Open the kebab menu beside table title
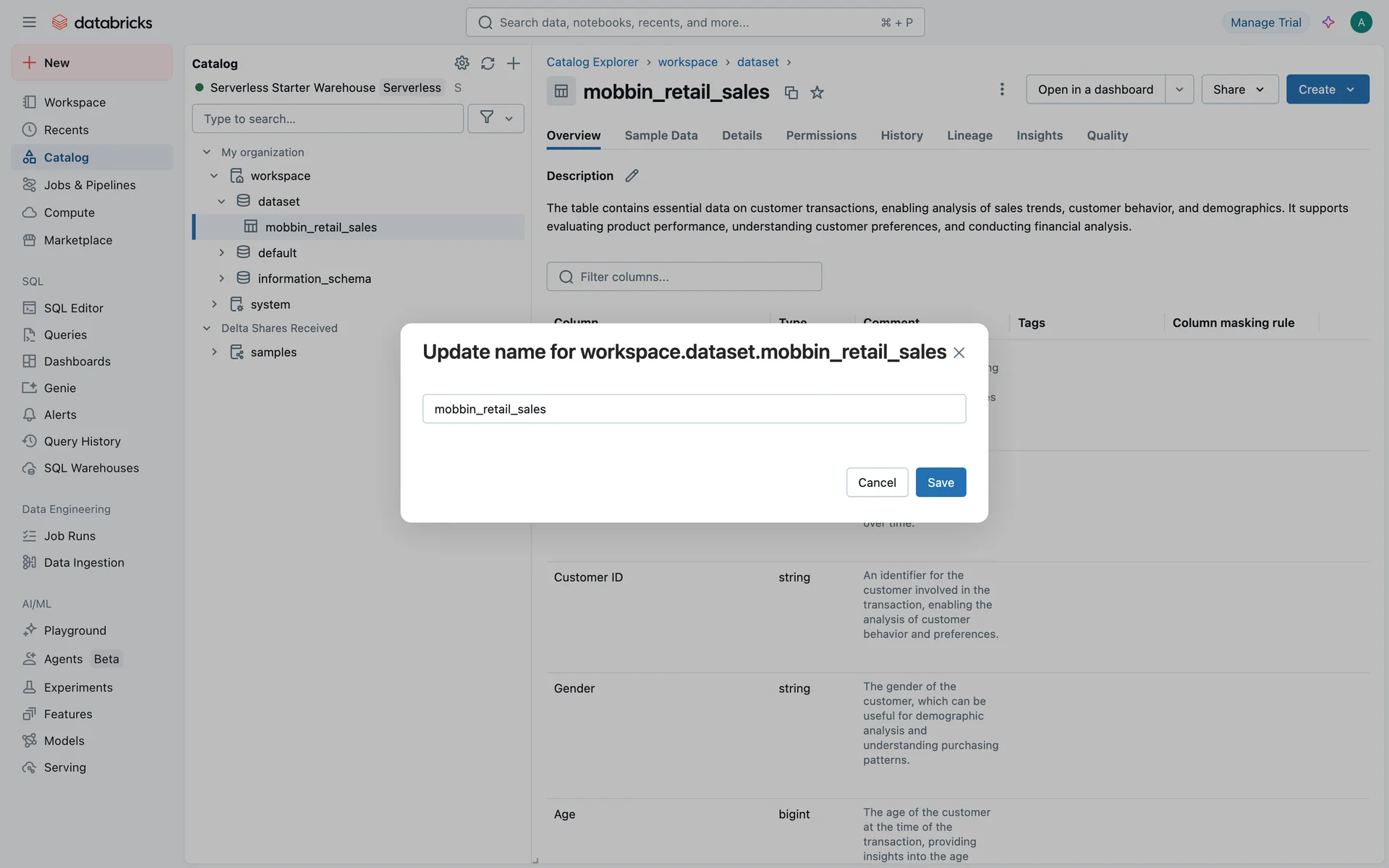The image size is (1389, 868). pos(1001,89)
